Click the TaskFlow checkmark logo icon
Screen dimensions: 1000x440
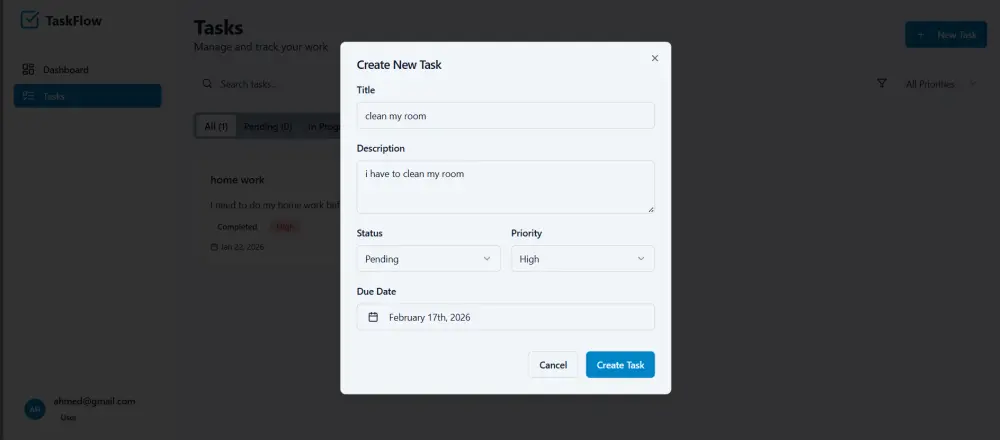pos(29,20)
